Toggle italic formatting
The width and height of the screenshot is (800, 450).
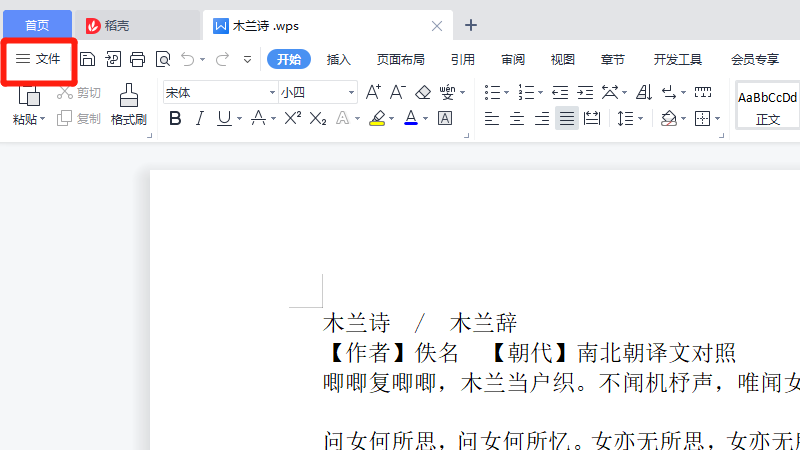199,119
